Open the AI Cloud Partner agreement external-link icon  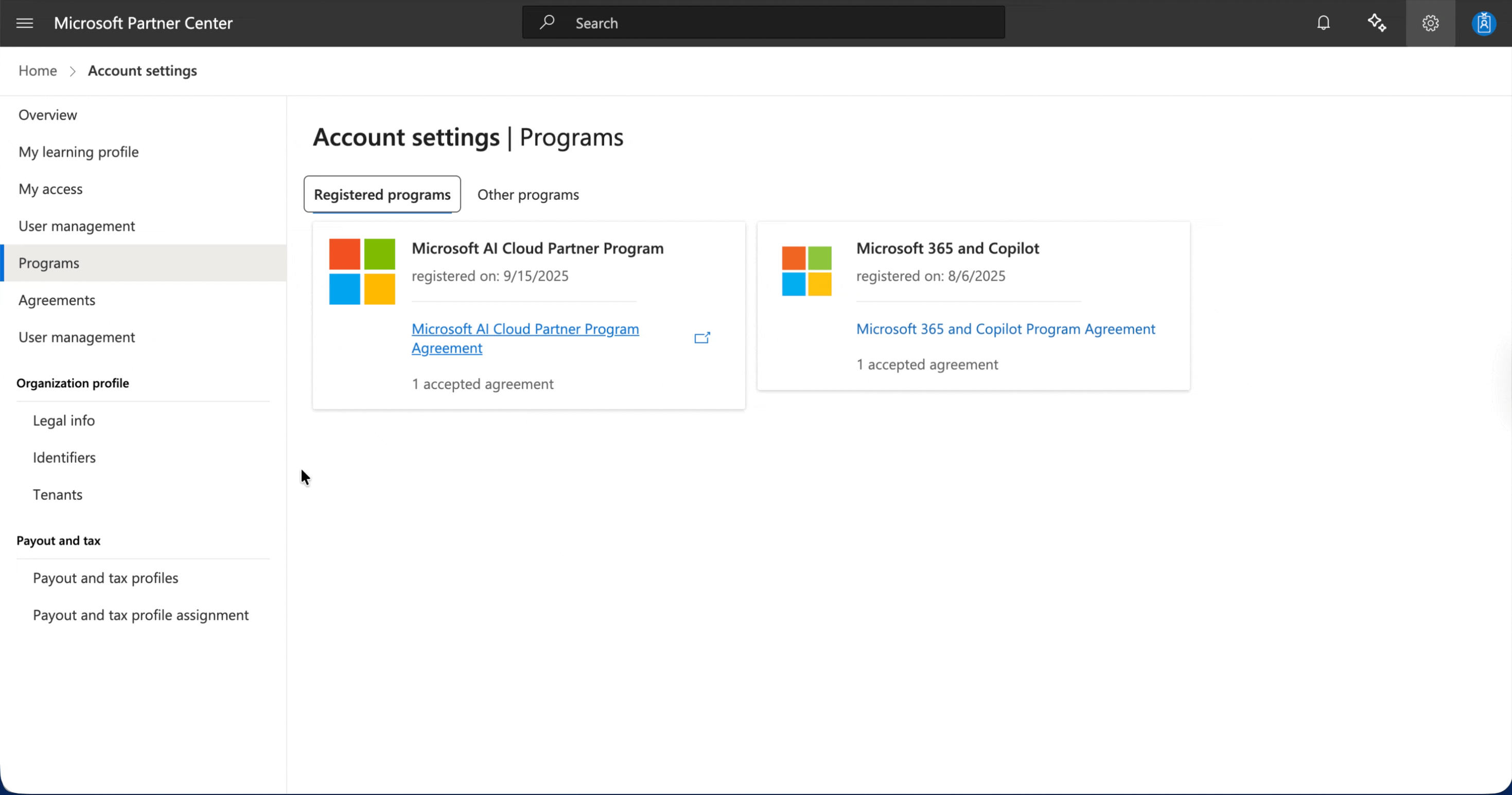click(x=702, y=338)
